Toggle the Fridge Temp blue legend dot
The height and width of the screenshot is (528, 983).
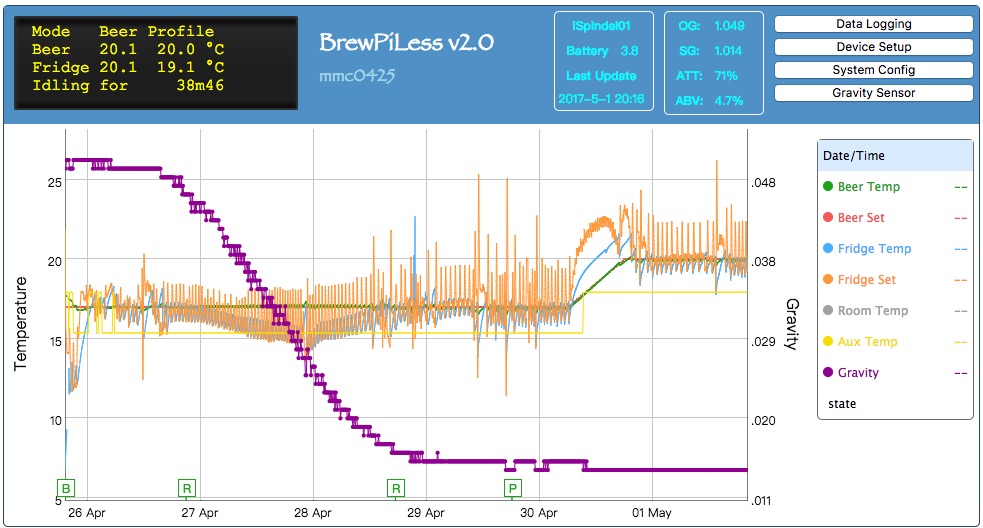(x=828, y=248)
